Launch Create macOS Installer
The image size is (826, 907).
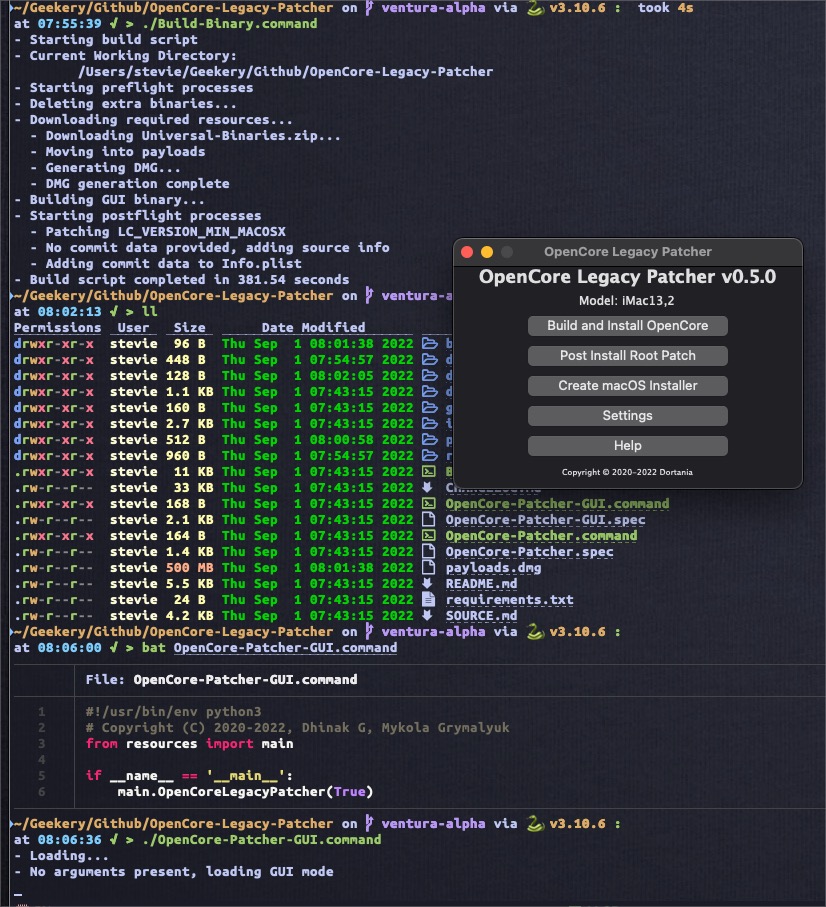(628, 386)
